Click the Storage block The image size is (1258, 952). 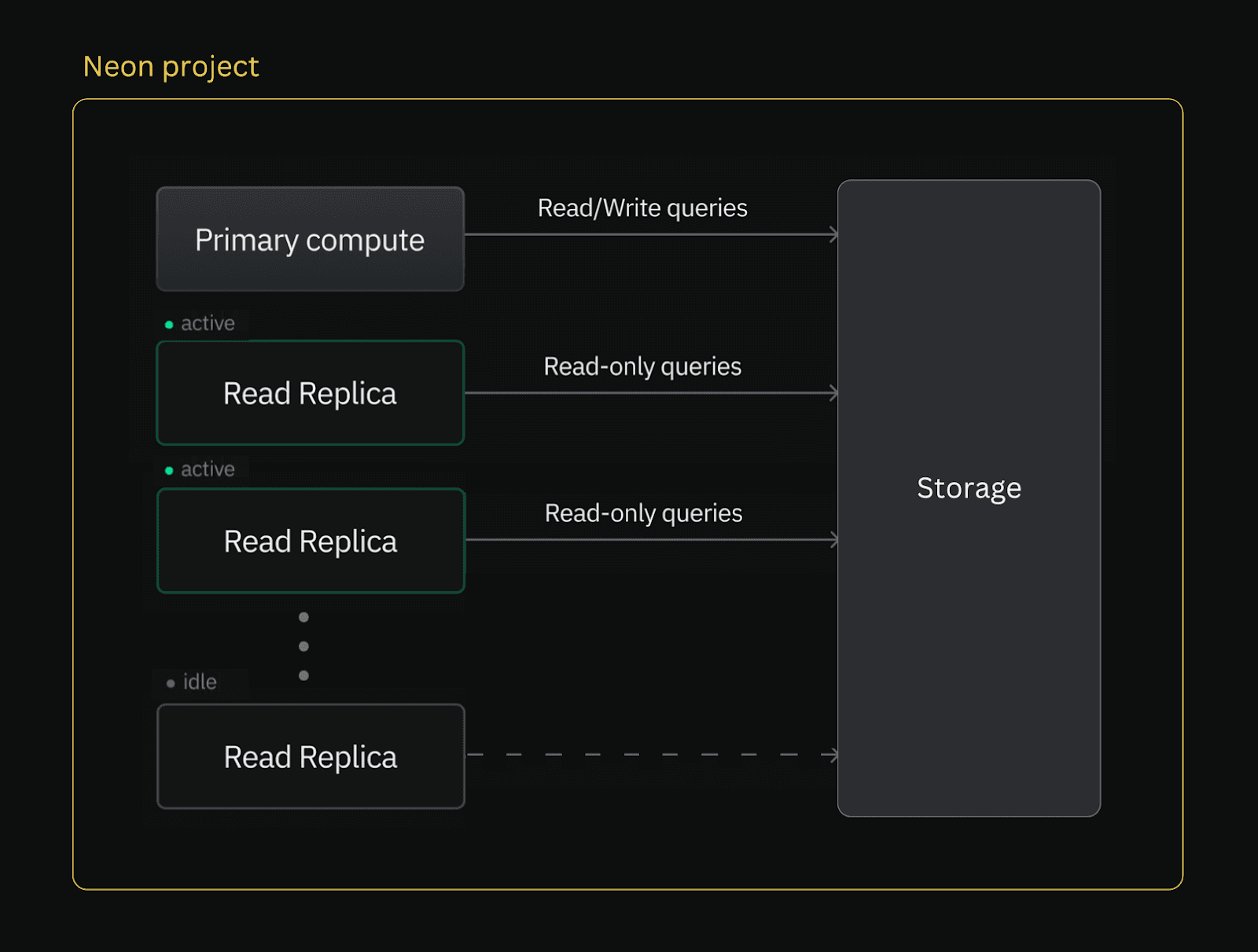[969, 487]
